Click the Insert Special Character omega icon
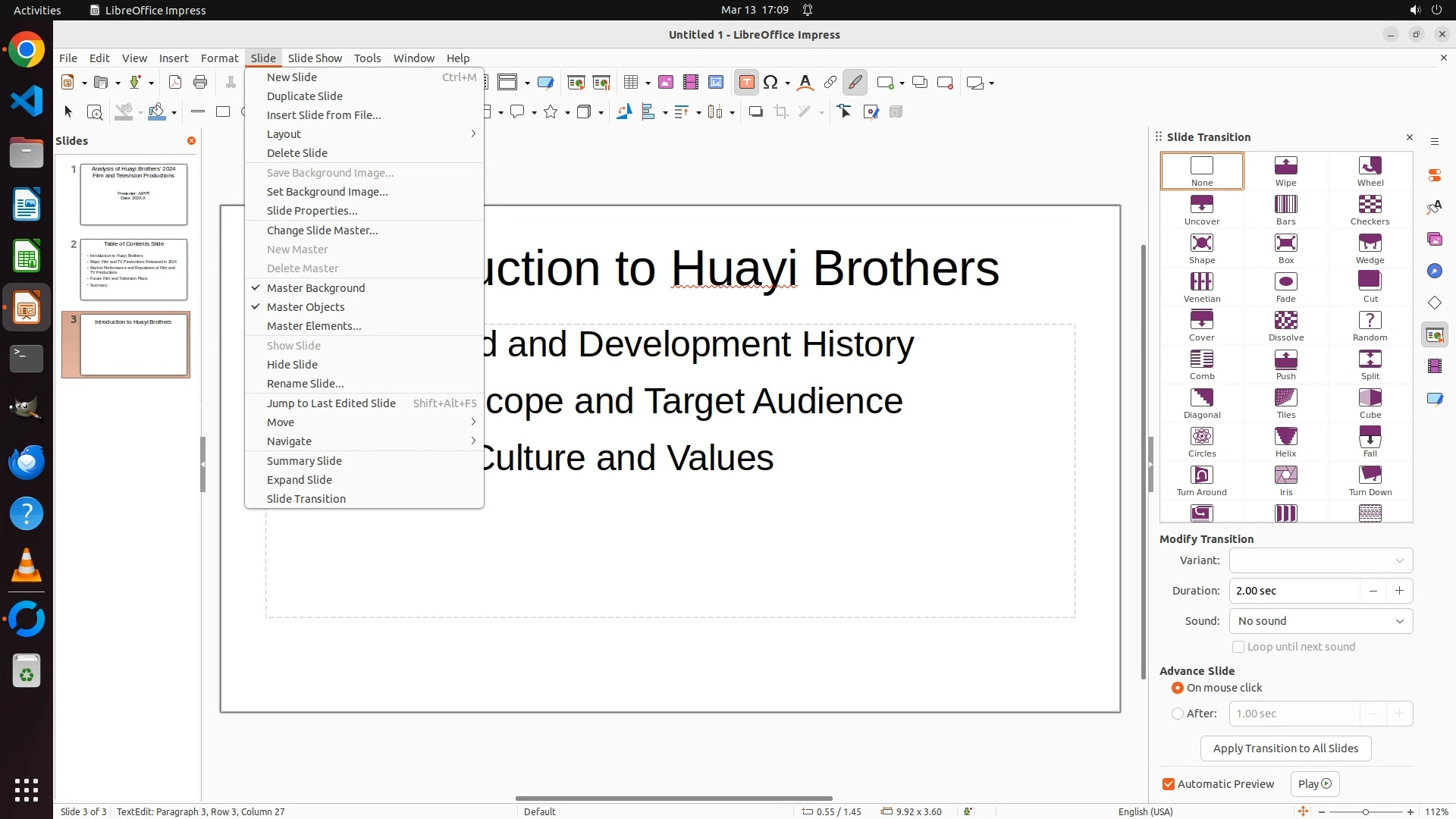This screenshot has height=819, width=1456. pyautogui.click(x=770, y=83)
